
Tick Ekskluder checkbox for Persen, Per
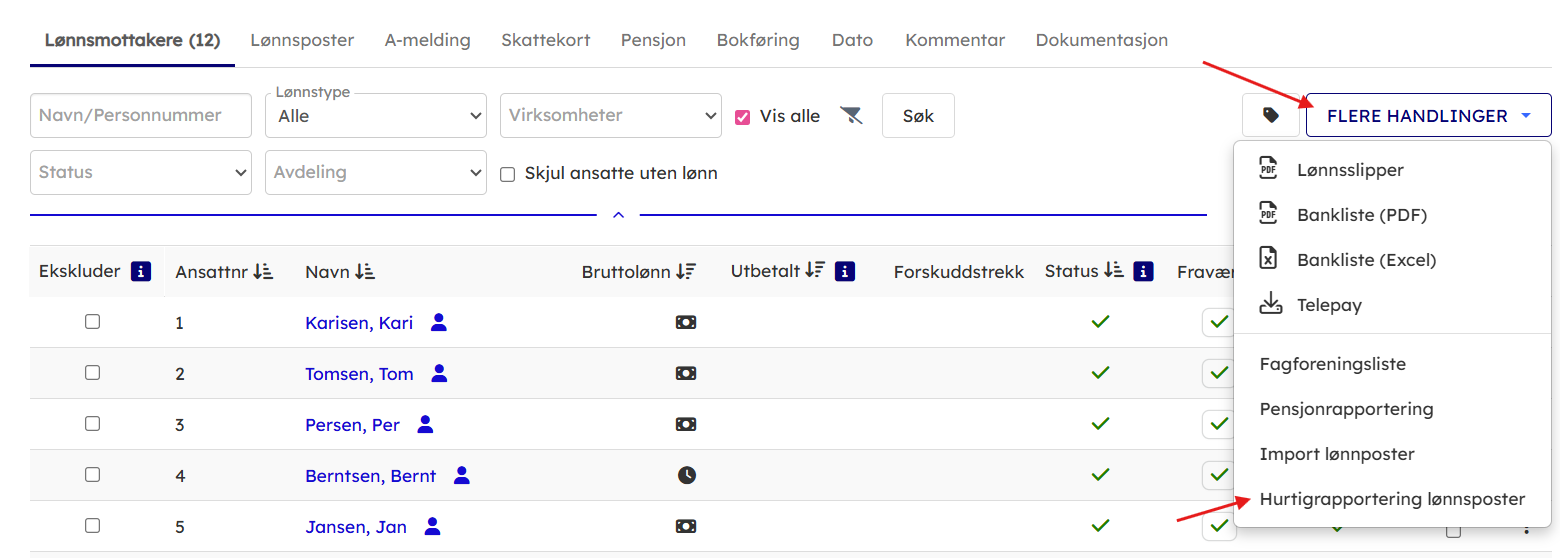click(x=92, y=424)
